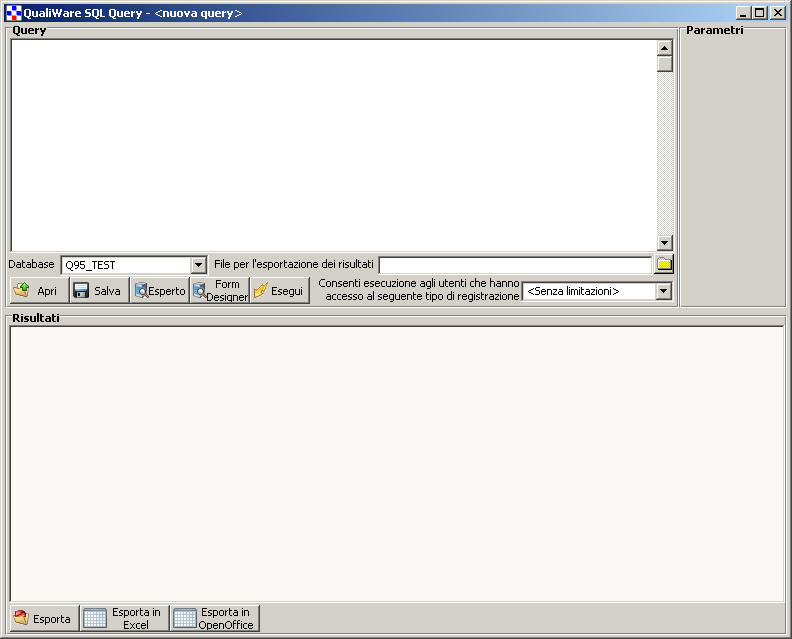Viewport: 792px width, 639px height.
Task: Click the Apri open query button
Action: pyautogui.click(x=39, y=291)
